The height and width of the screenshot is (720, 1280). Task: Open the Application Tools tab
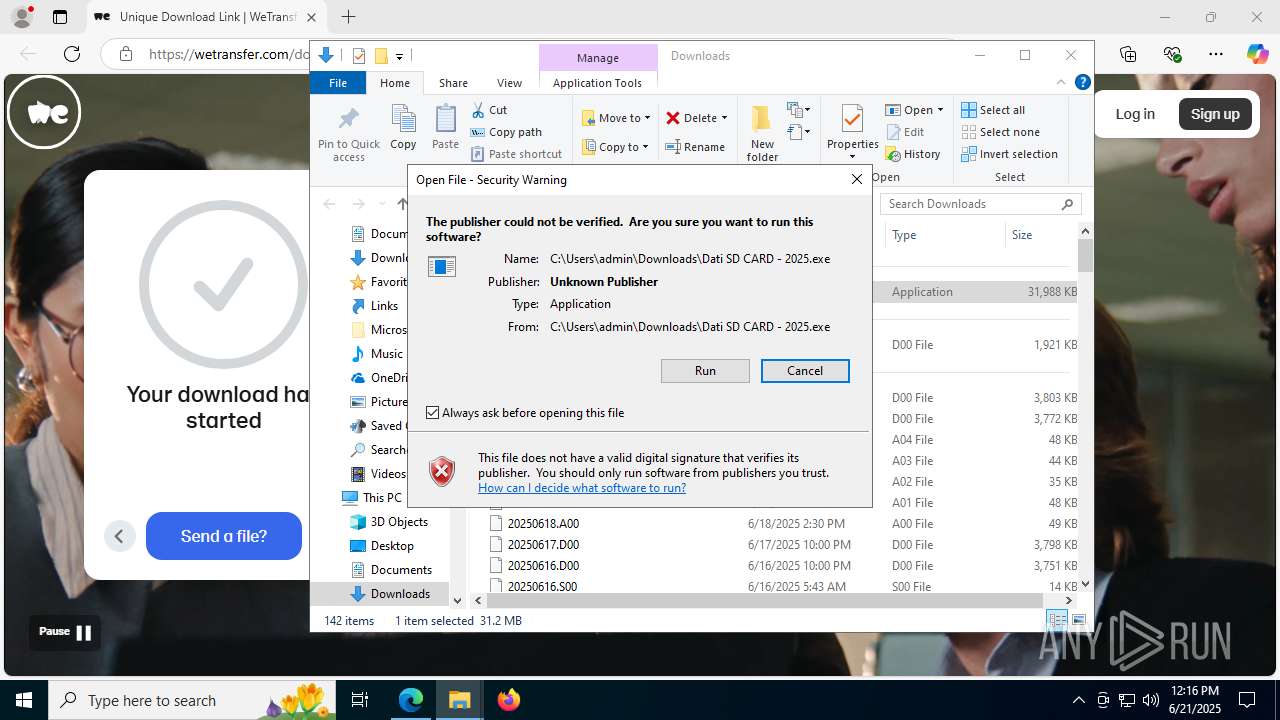(x=597, y=83)
